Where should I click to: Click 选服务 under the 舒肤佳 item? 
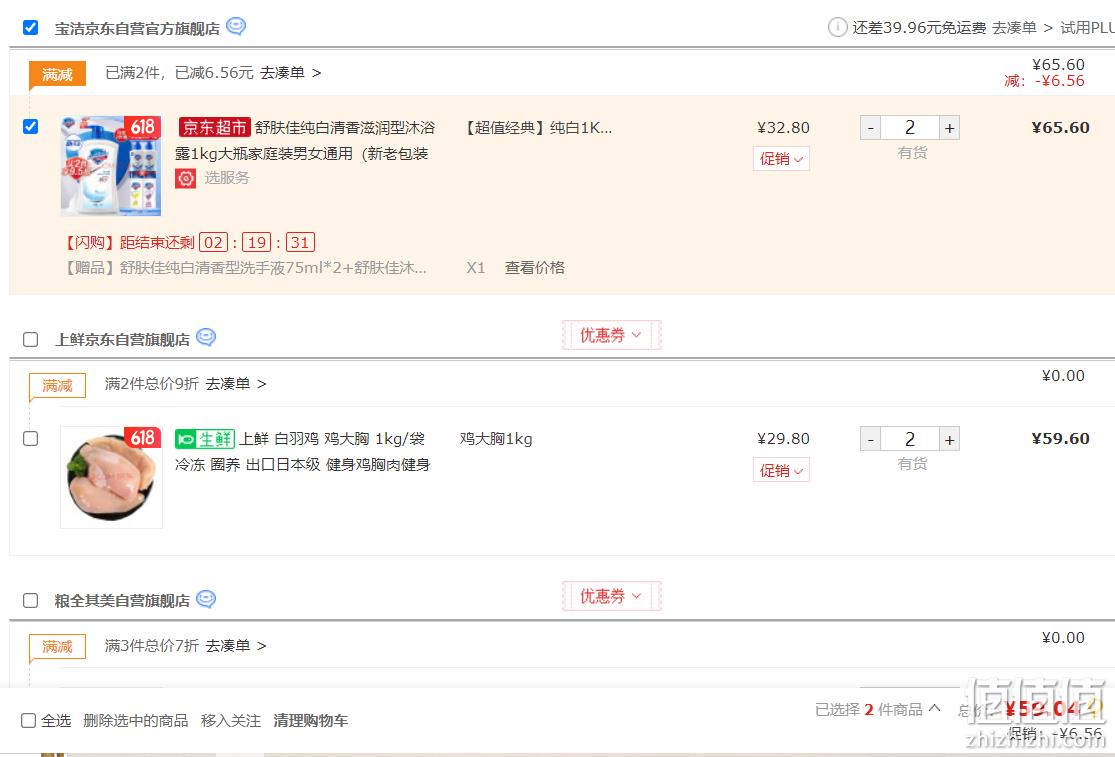point(227,178)
